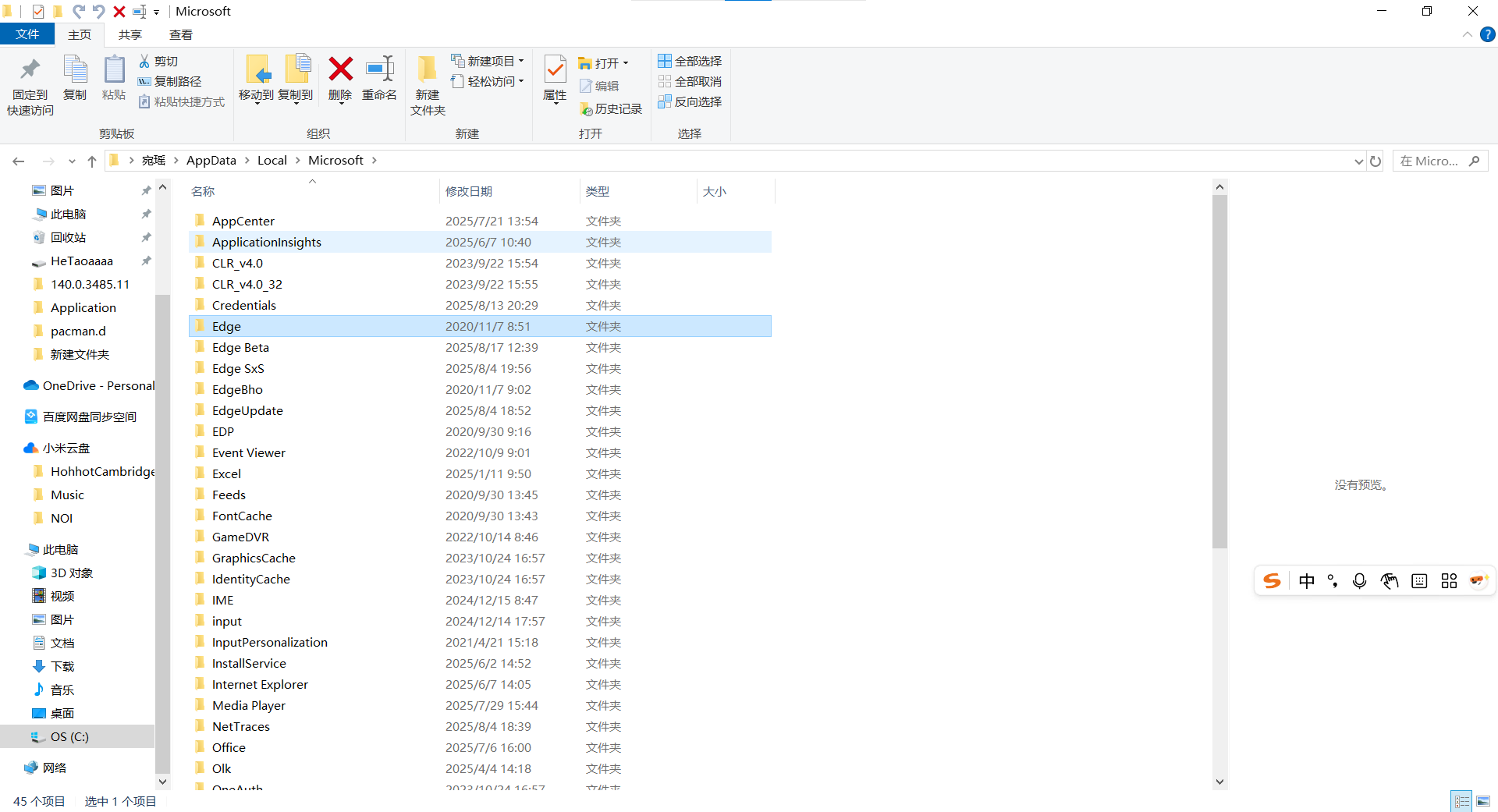This screenshot has width=1498, height=812.
Task: Open the address bar history dropdown
Action: coord(1358,161)
